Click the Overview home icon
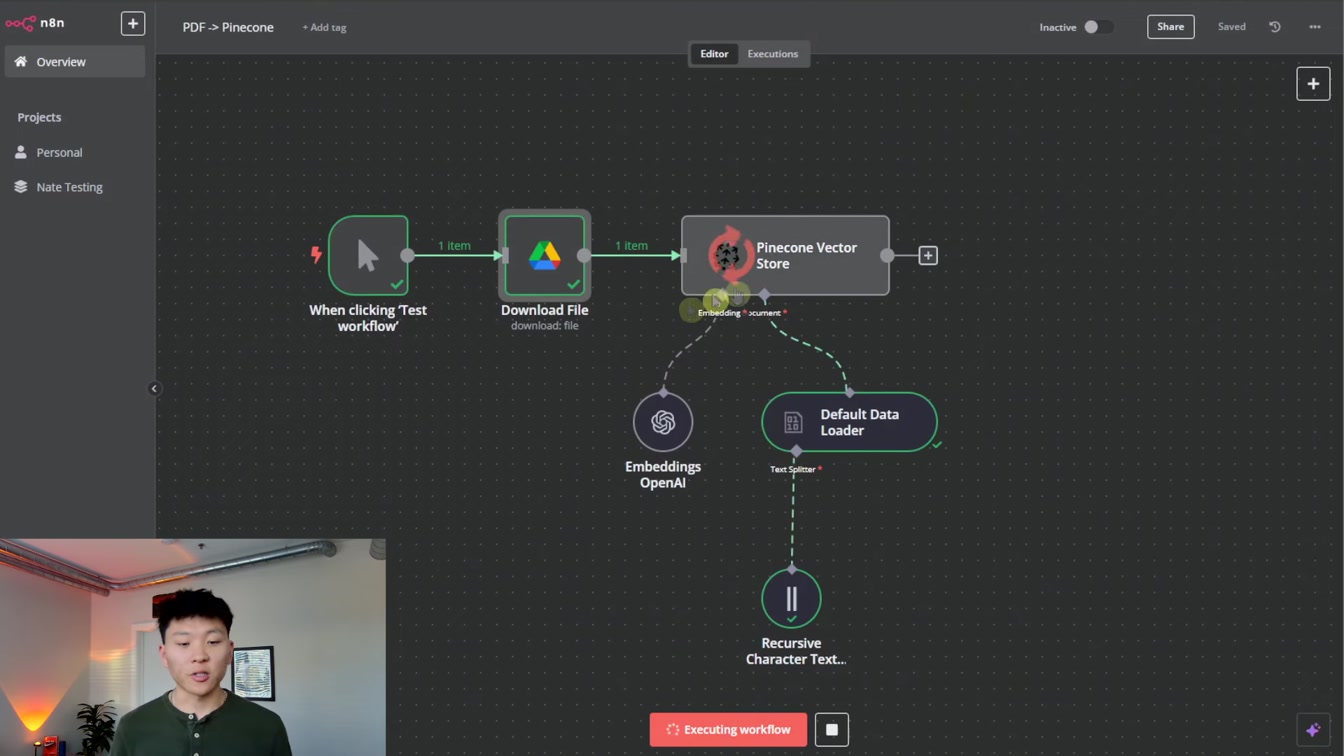This screenshot has width=1344, height=756. point(21,62)
